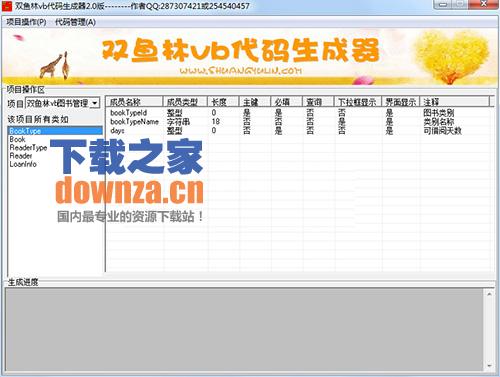
Task: Select ReaderType in the class list
Action: pos(55,148)
